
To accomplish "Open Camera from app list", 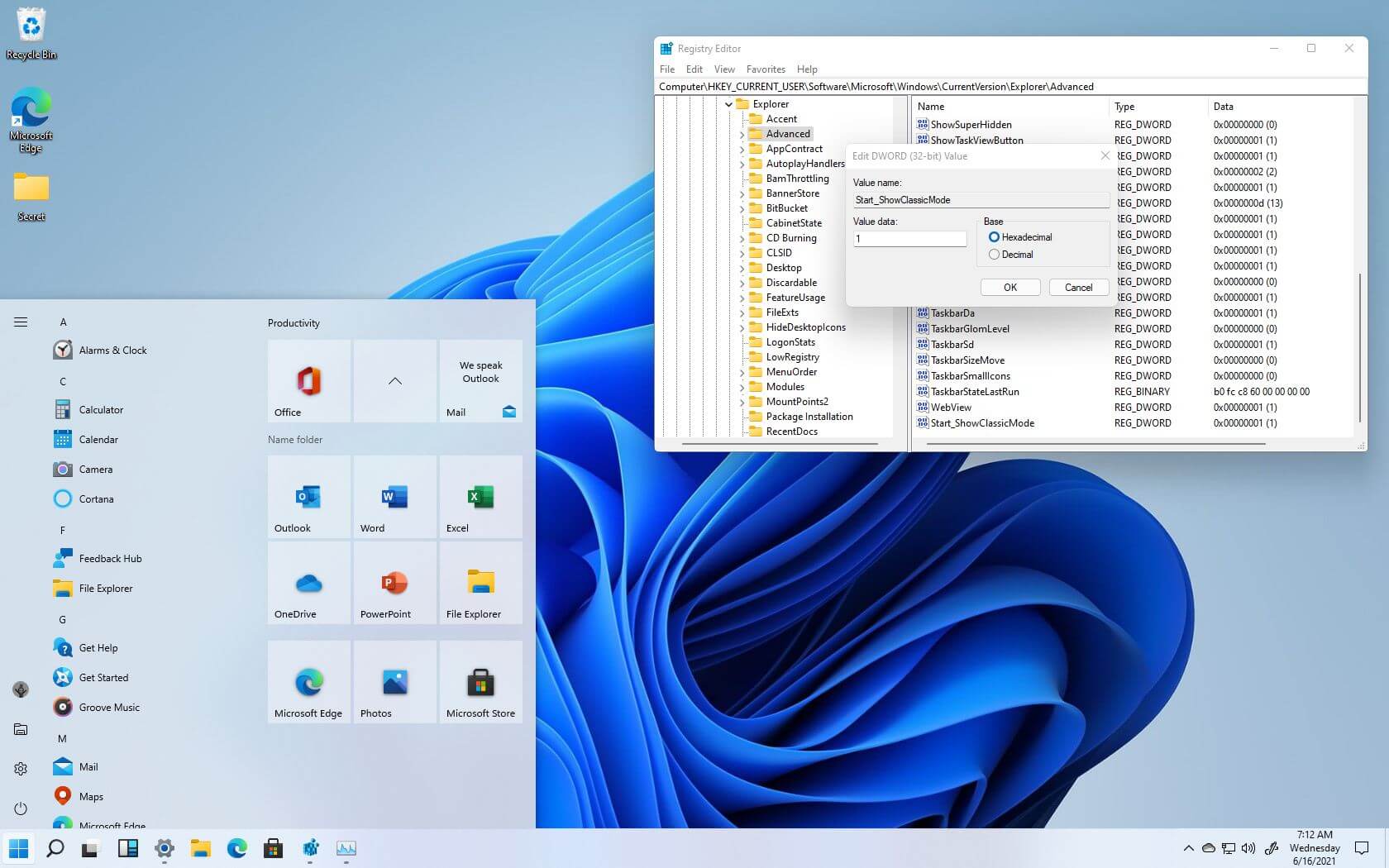I will (83, 470).
